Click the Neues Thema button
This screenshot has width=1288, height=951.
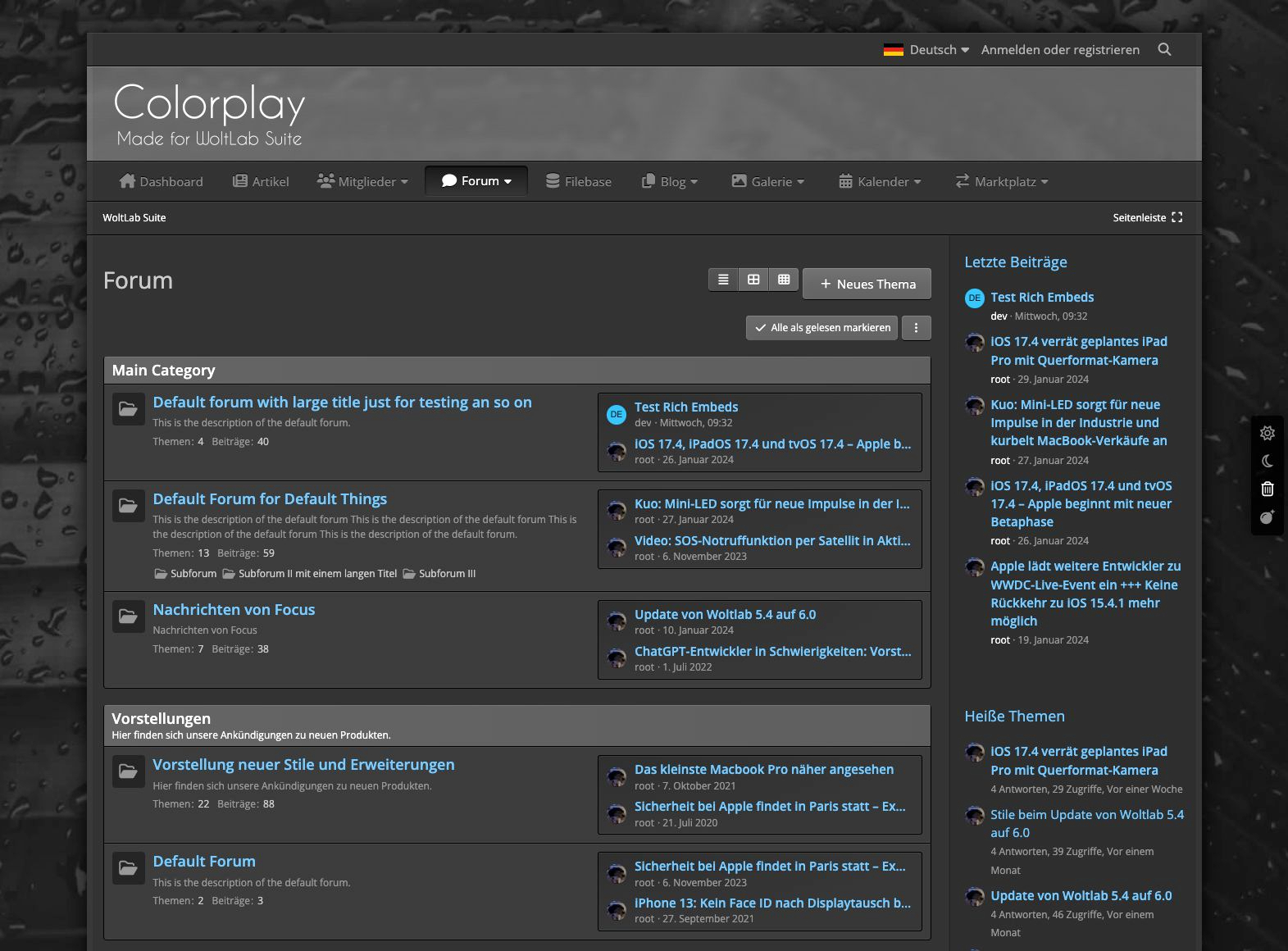867,284
